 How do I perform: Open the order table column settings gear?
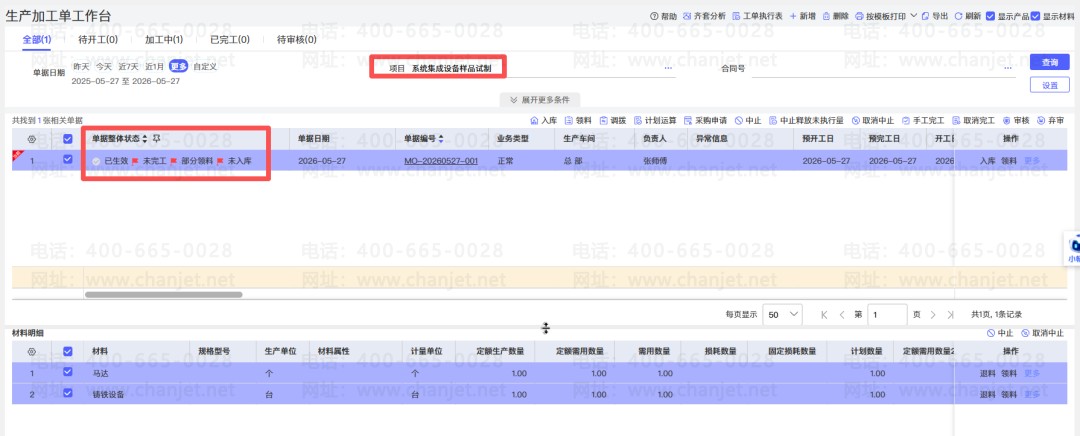pos(31,138)
